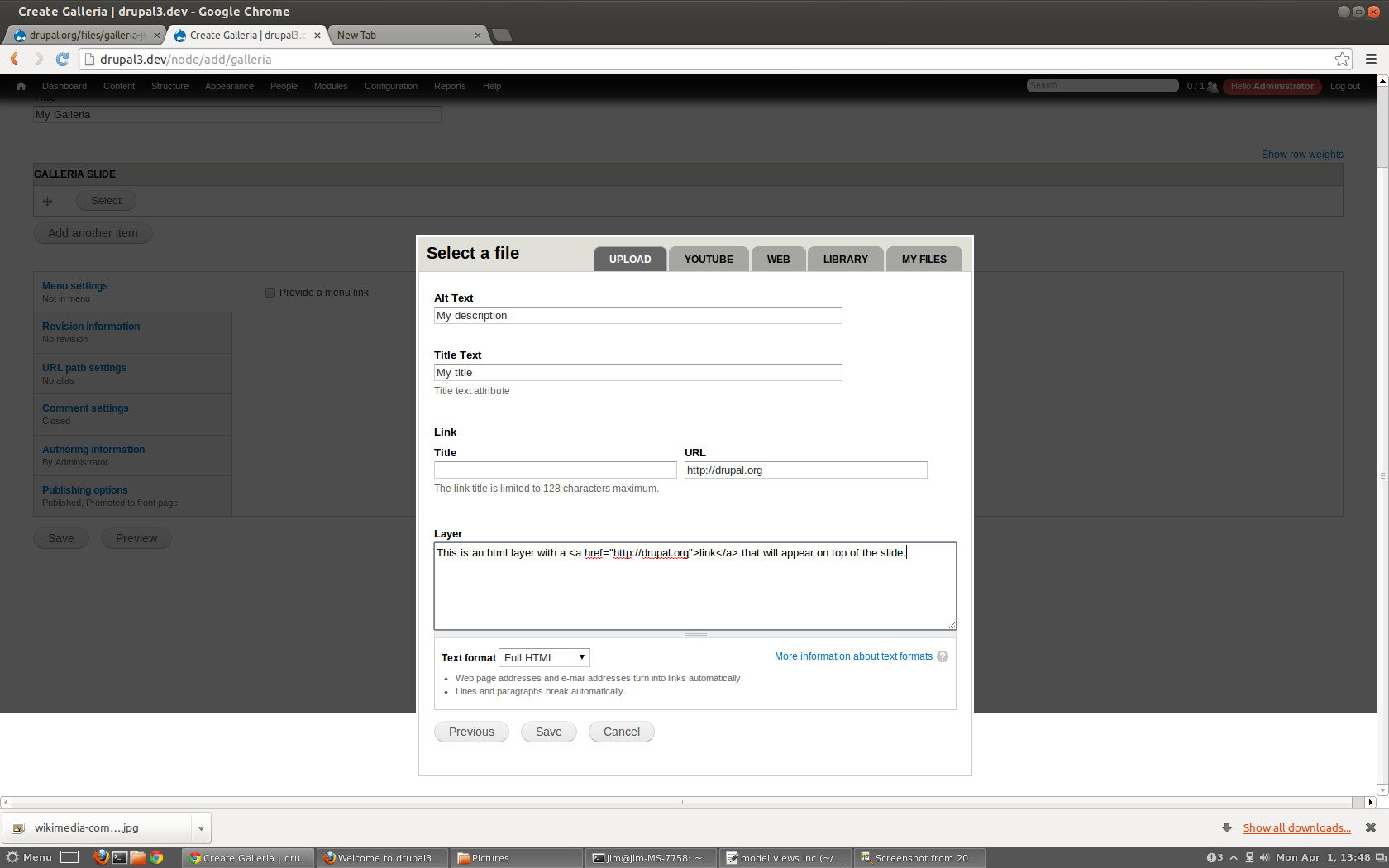1389x868 pixels.
Task: Click the bookmark star in the address bar
Action: [1341, 59]
